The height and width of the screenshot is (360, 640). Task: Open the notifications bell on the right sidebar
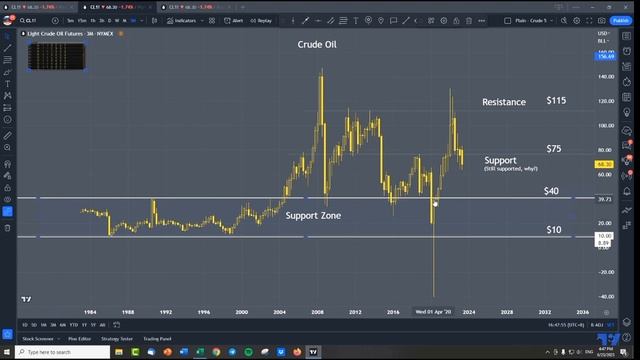pyautogui.click(x=627, y=191)
